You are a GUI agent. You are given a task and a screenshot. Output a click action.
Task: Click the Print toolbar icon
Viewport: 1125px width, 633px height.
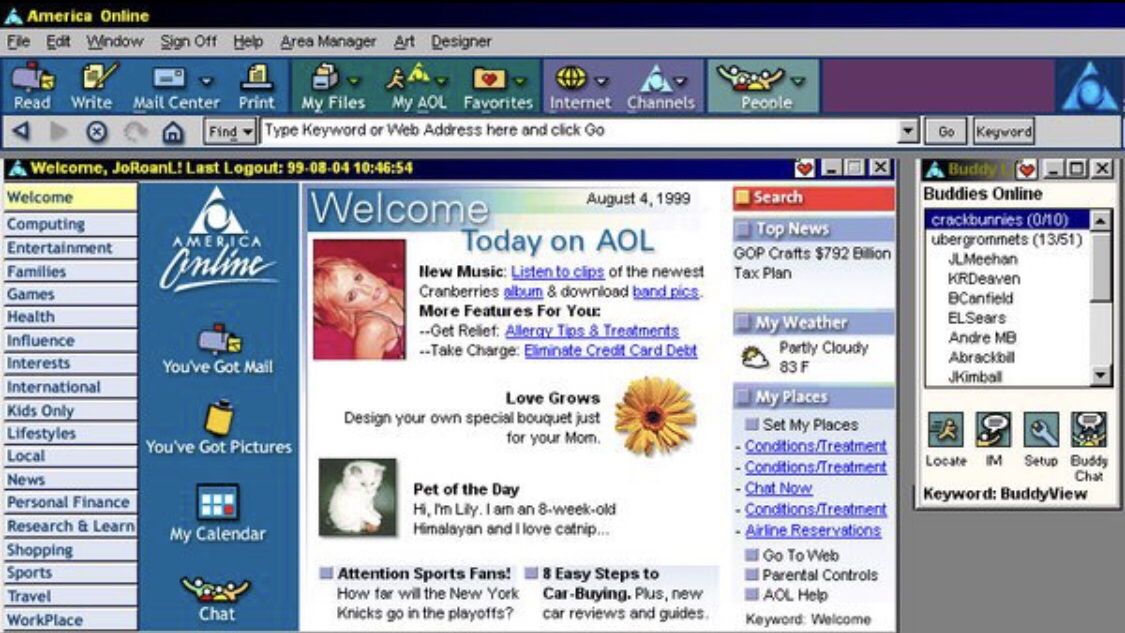pyautogui.click(x=257, y=79)
